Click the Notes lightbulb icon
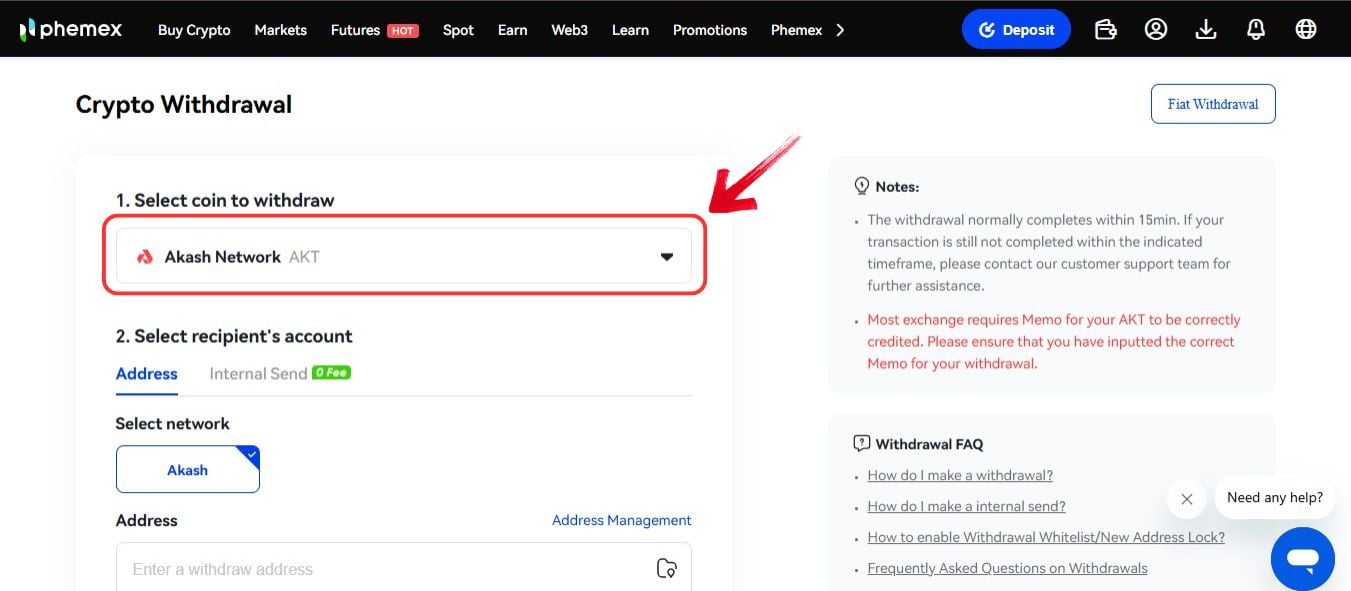This screenshot has width=1351, height=591. 862,186
